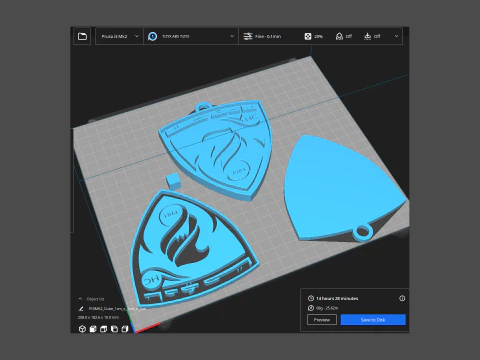Click the Preview button
Screen dimensions: 480x360
(x=322, y=320)
